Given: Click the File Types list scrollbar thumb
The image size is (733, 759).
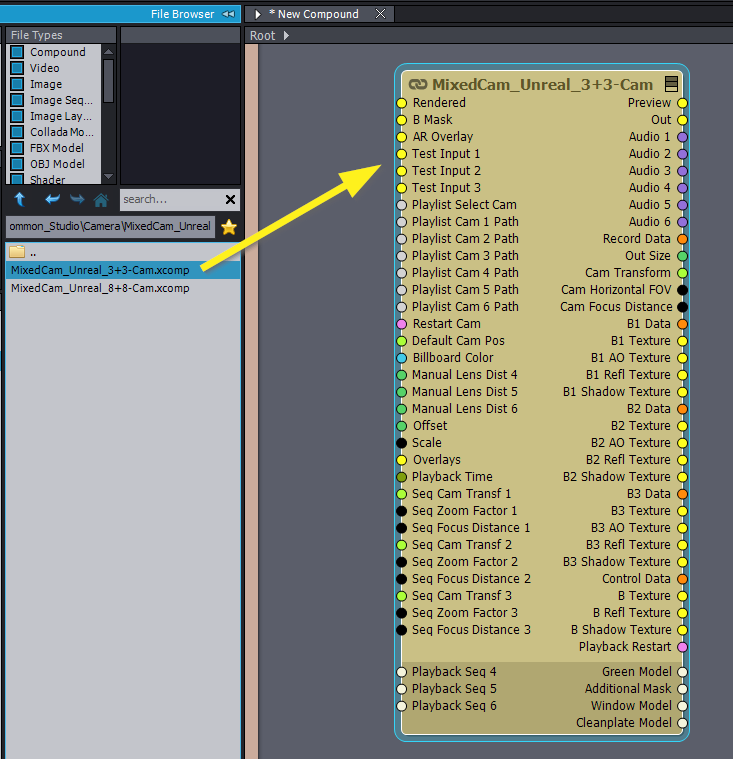Looking at the screenshot, I should (x=108, y=81).
